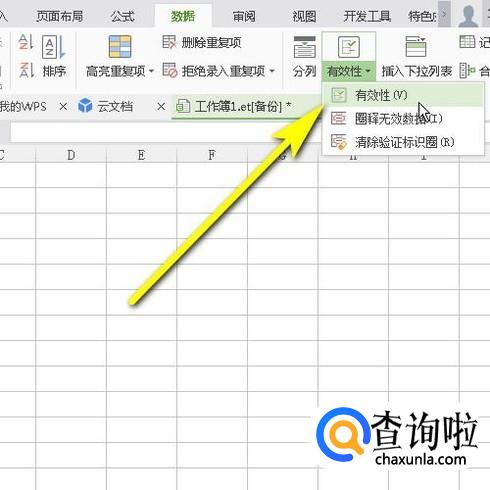The height and width of the screenshot is (490, 490).
Task: Click the 删除重复项 remove duplicates icon
Action: tap(169, 42)
